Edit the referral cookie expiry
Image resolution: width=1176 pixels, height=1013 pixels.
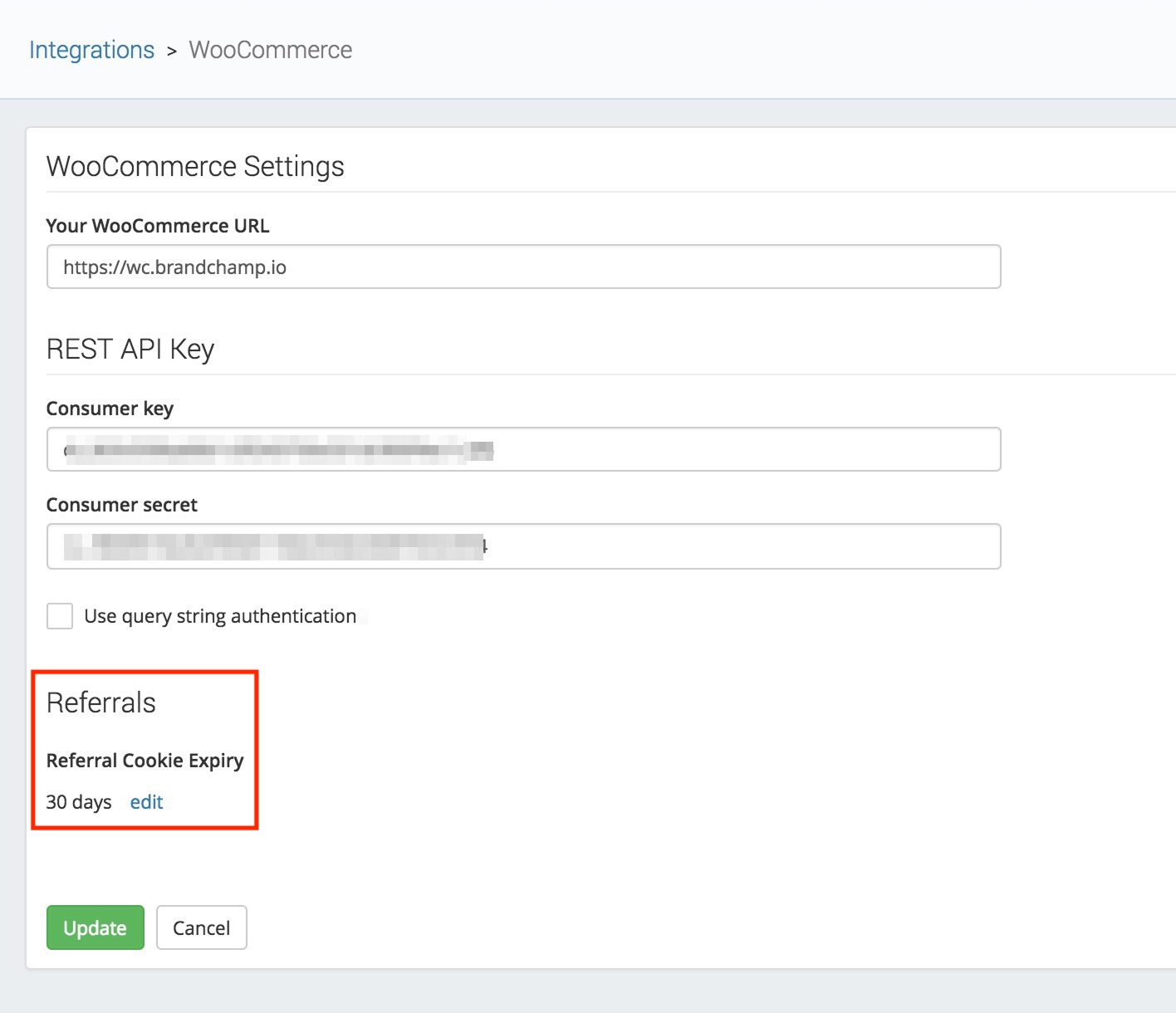coord(146,802)
